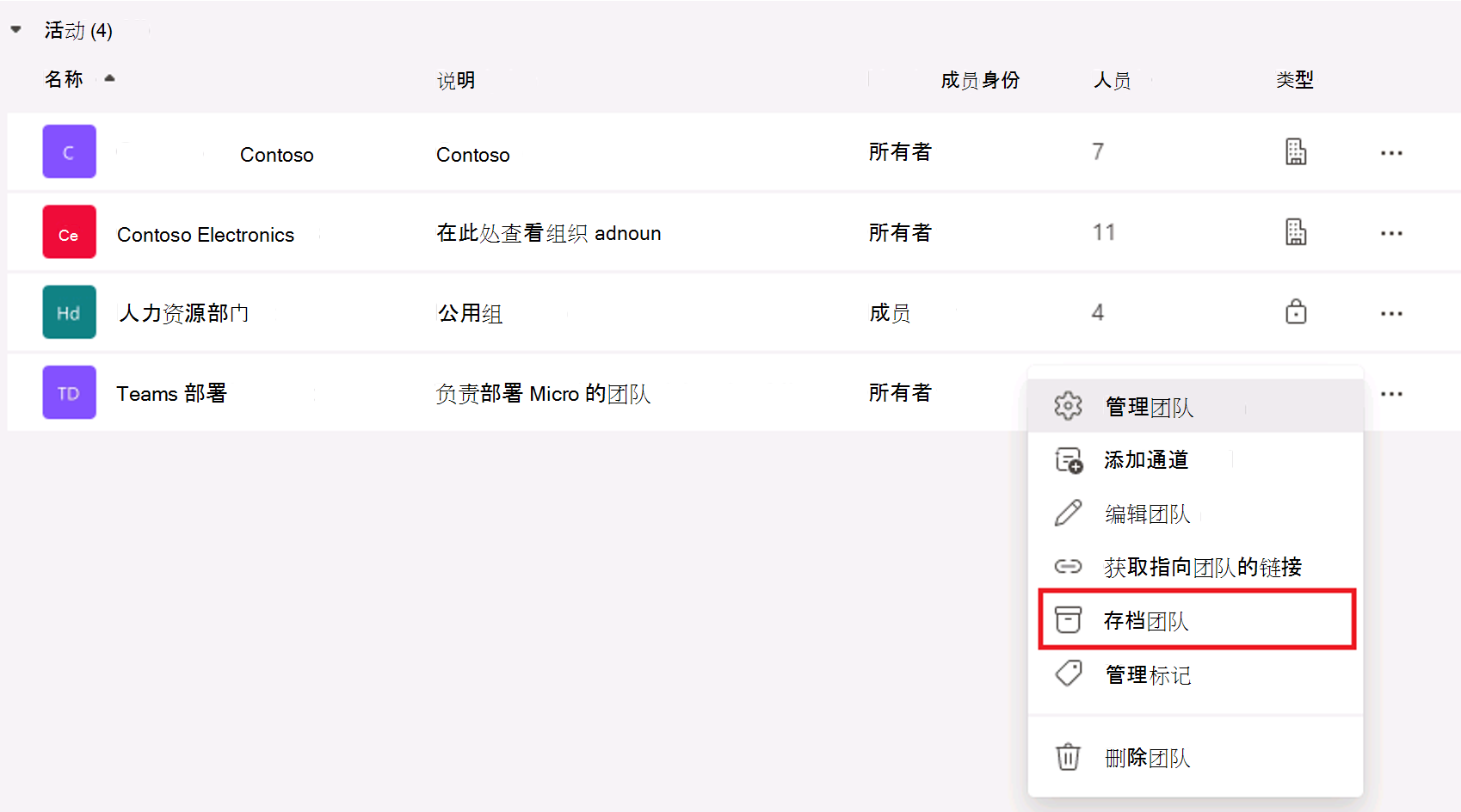Select the Contoso team name
The image size is (1461, 812).
click(x=277, y=155)
